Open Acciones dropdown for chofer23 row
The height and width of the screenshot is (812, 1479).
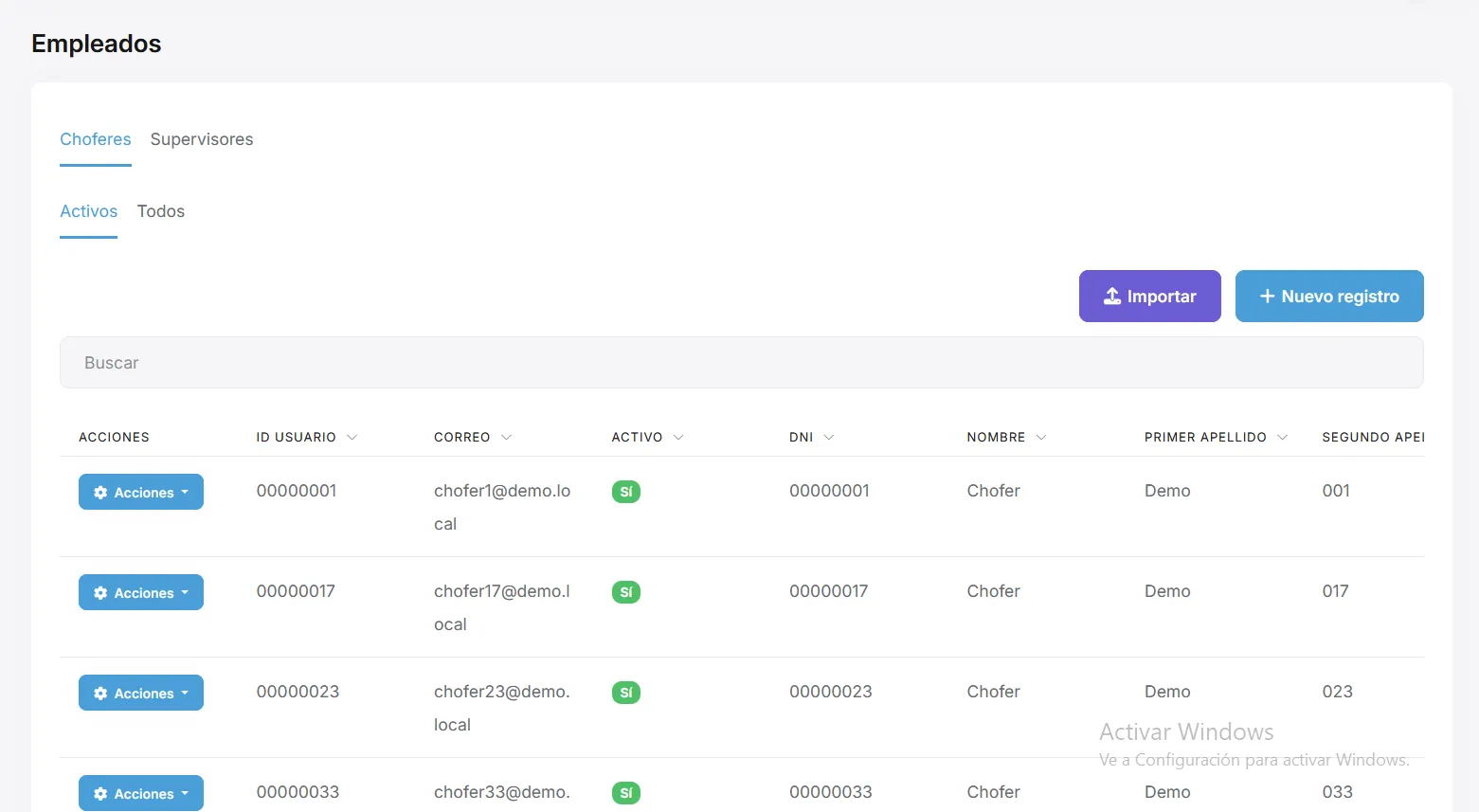pyautogui.click(x=141, y=693)
